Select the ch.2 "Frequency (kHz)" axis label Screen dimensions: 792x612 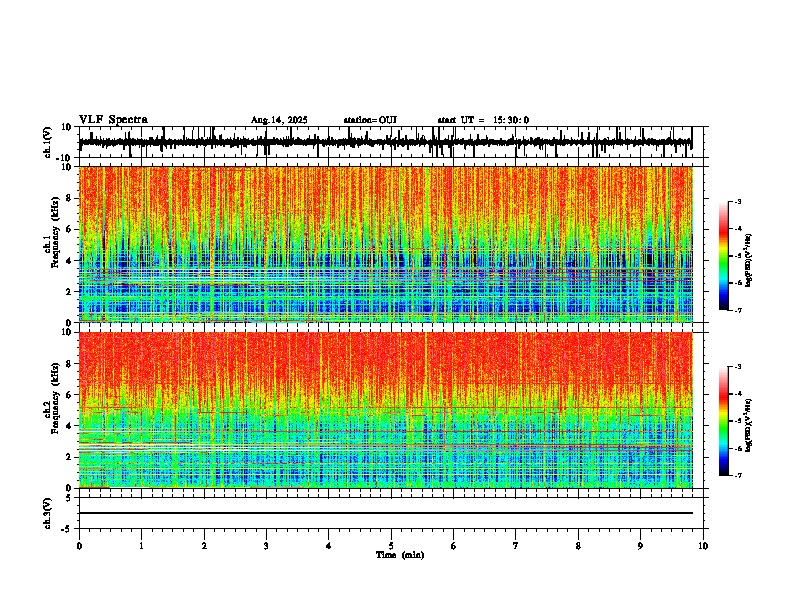click(55, 398)
